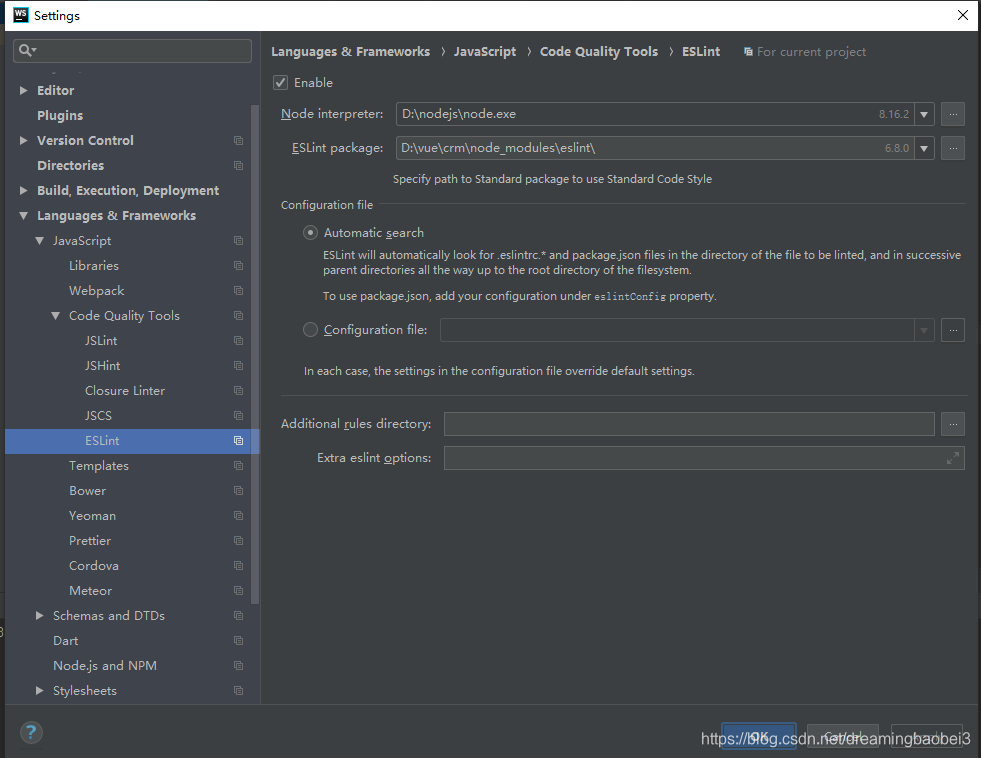Click project-level icon on selected ESLint row
The width and height of the screenshot is (981, 758).
pos(238,440)
